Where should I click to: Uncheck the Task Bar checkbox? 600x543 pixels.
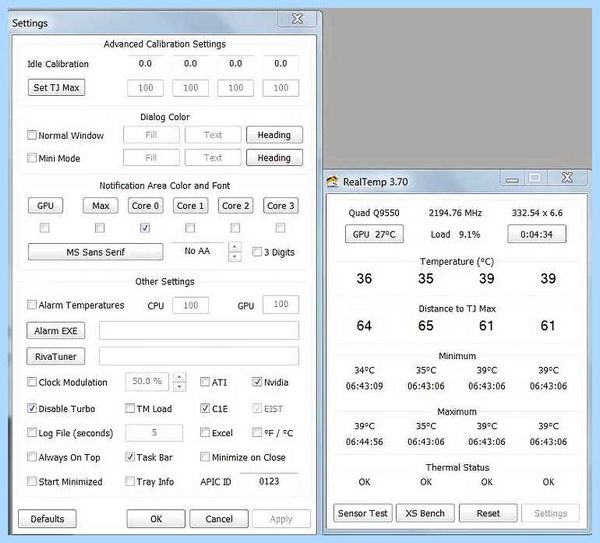[x=130, y=457]
